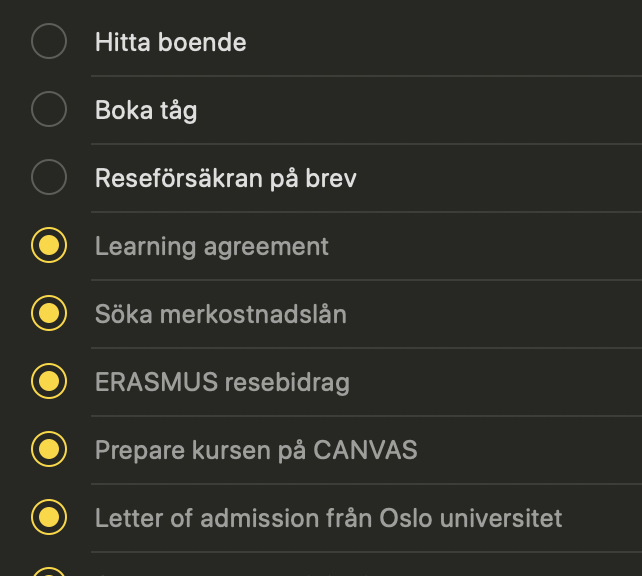The height and width of the screenshot is (576, 642).
Task: Click Prepare kursen på CANVAS title
Action: pos(256,450)
